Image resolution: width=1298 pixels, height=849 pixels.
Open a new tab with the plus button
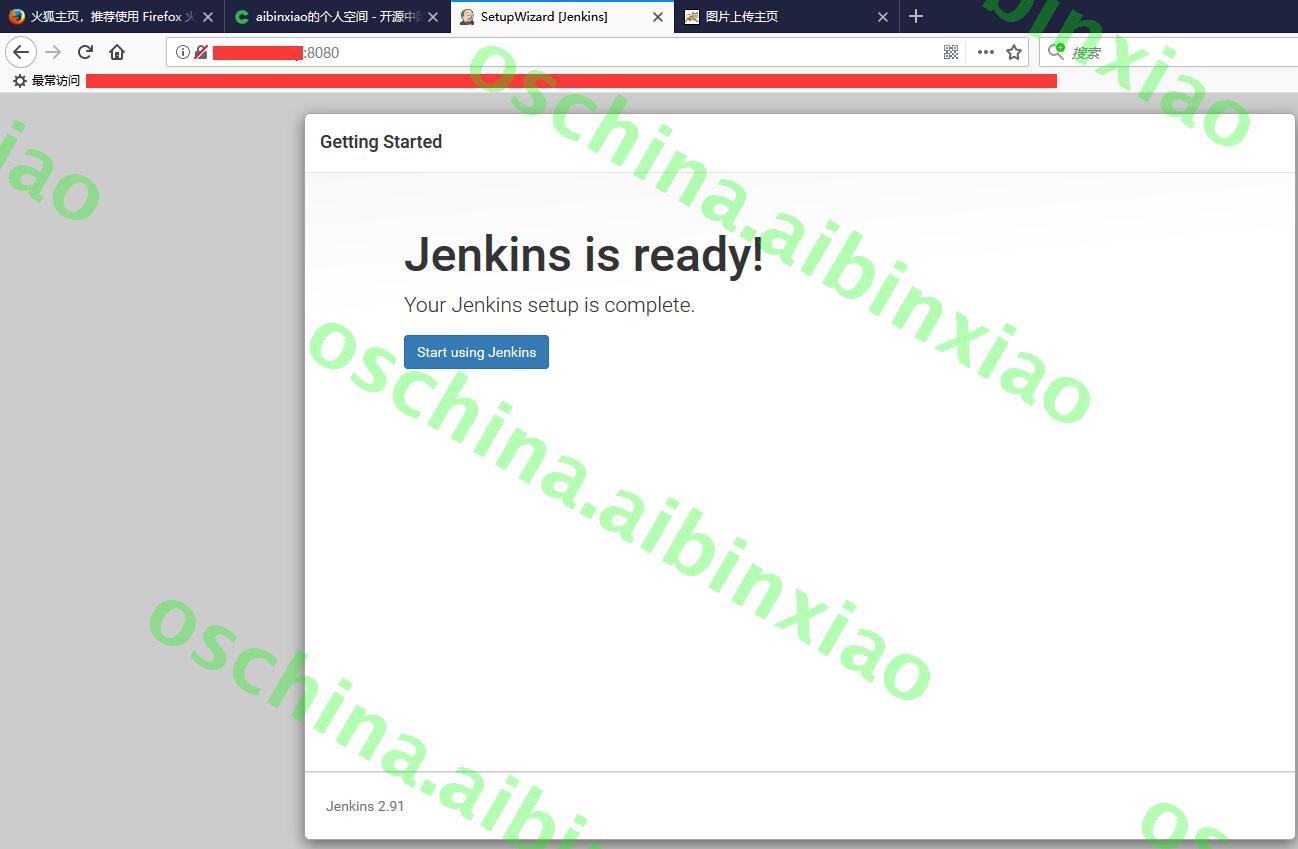pos(916,16)
